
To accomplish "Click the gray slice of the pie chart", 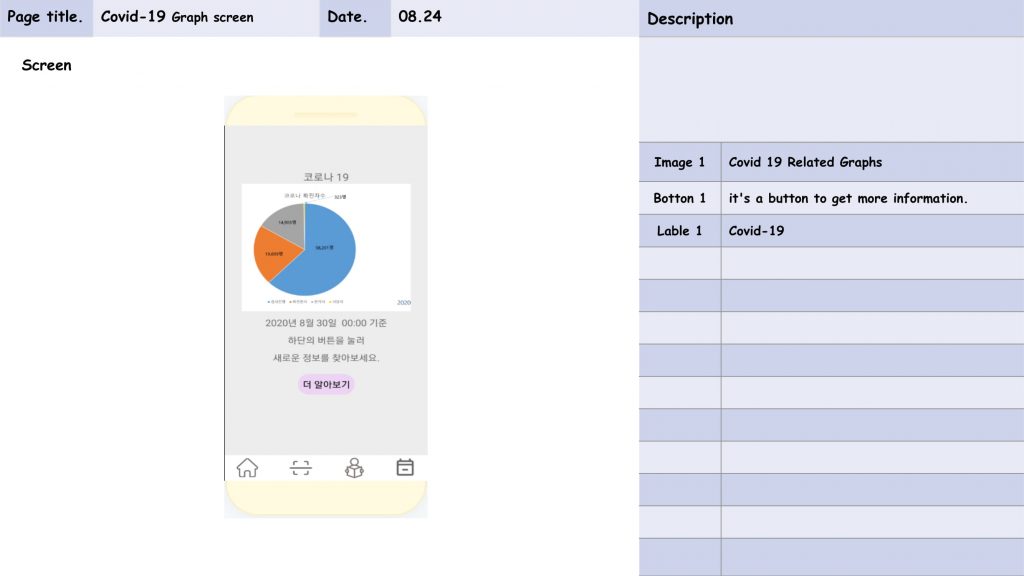I will click(x=286, y=221).
